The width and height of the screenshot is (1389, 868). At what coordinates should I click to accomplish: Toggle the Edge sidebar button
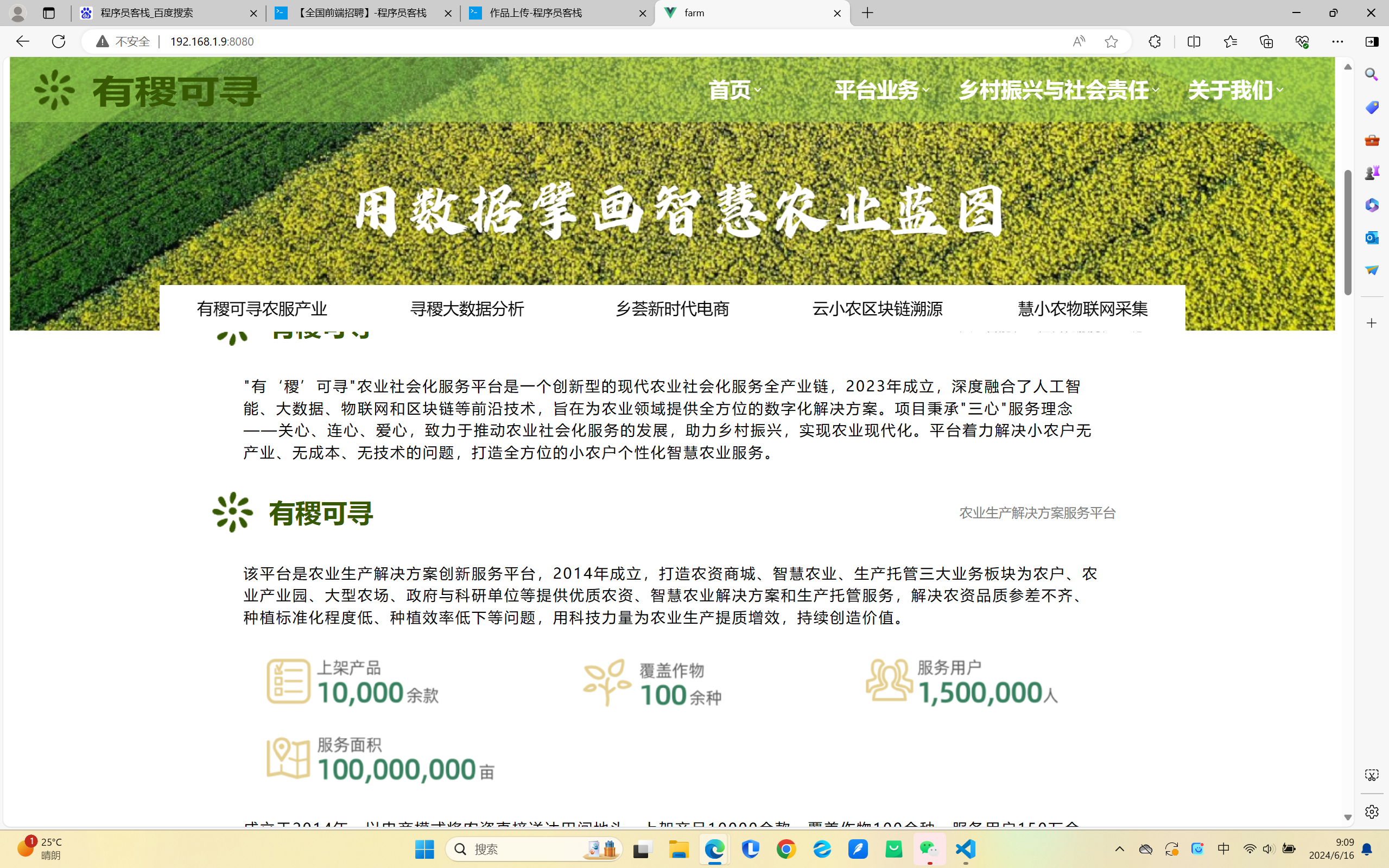click(x=1372, y=41)
